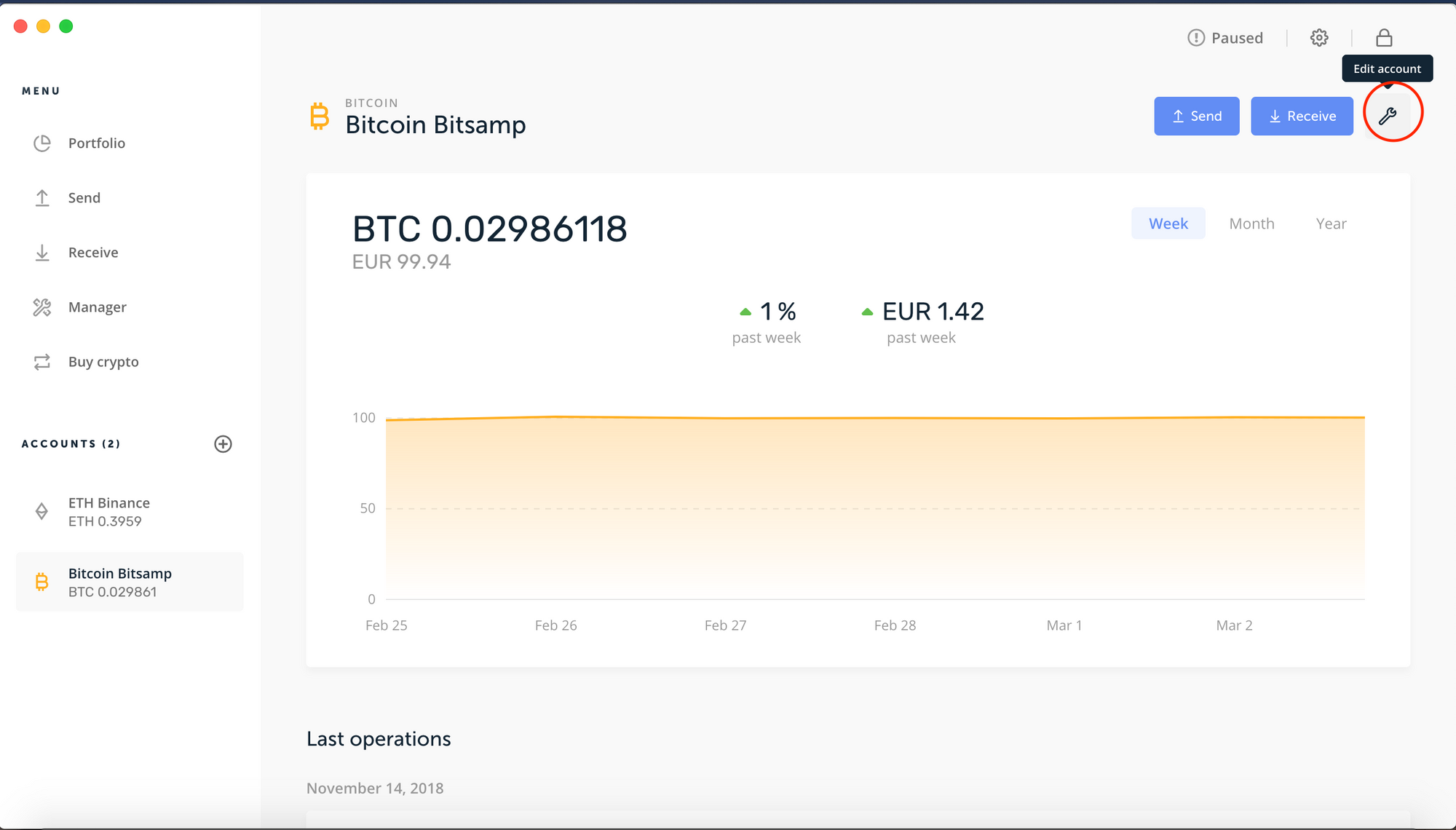The image size is (1456, 830).
Task: Select the Year timeframe toggle
Action: (1331, 222)
